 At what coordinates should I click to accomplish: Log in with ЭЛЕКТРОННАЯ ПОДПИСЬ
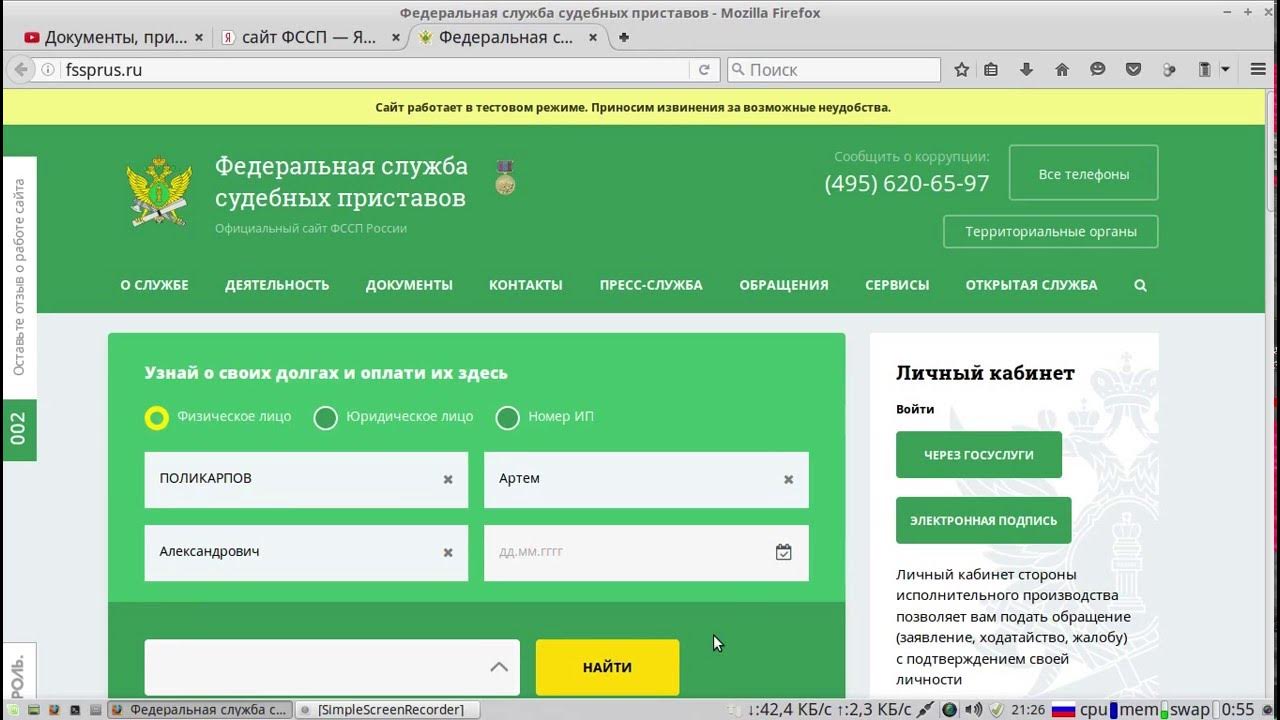point(983,520)
